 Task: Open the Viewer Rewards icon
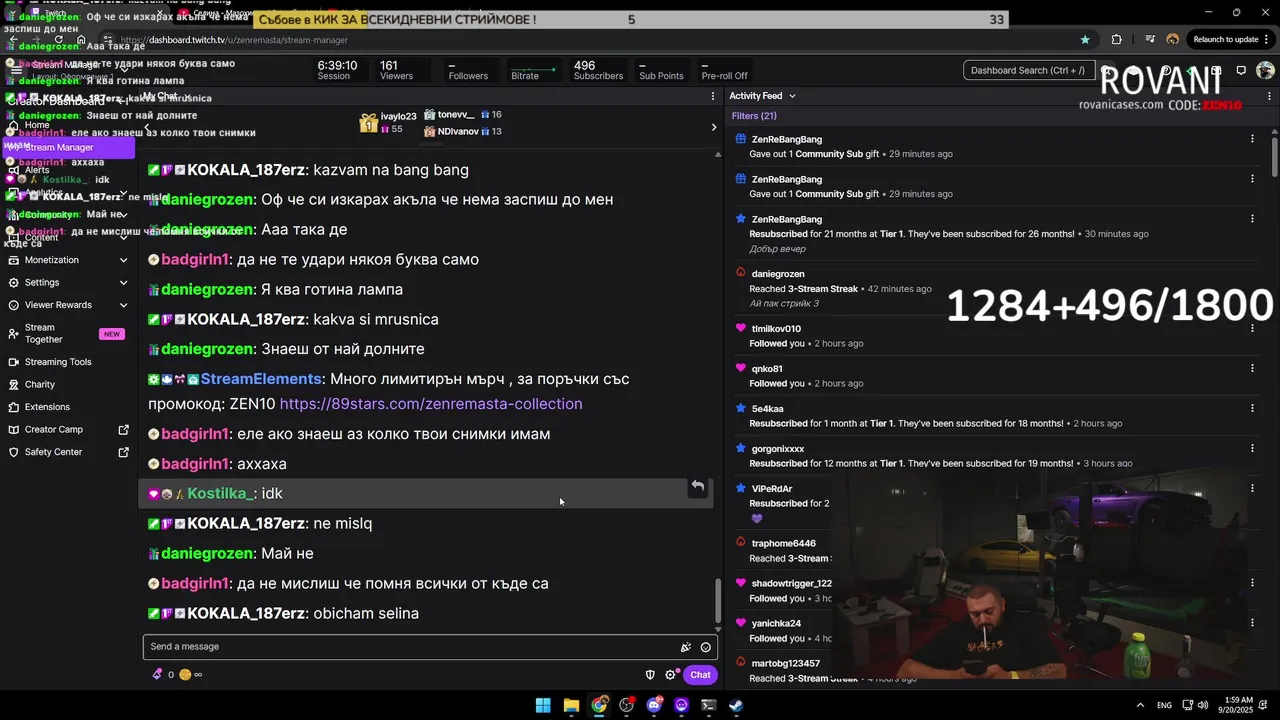[x=14, y=305]
